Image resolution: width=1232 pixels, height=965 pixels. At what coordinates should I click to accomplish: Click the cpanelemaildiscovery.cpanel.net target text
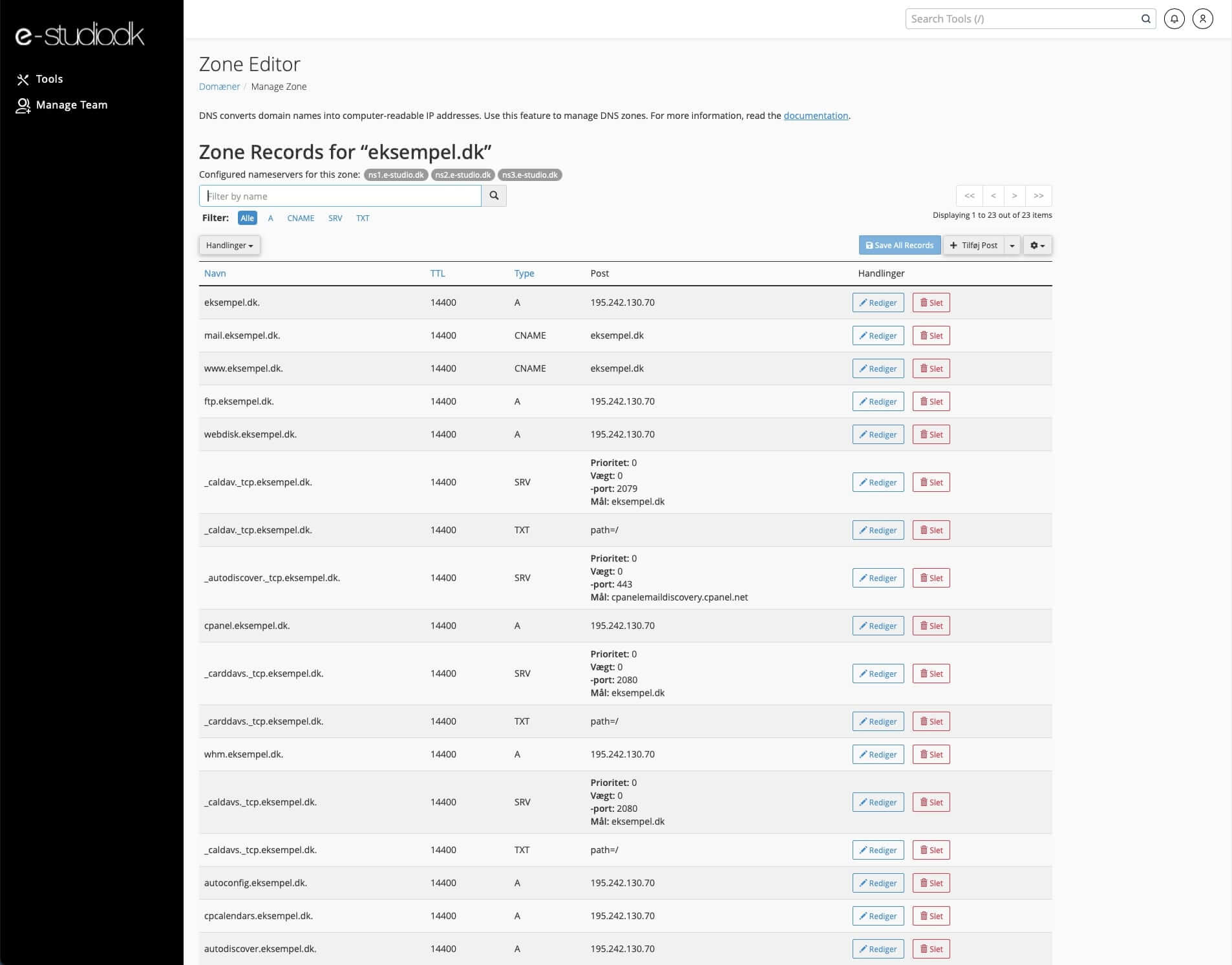tap(679, 597)
